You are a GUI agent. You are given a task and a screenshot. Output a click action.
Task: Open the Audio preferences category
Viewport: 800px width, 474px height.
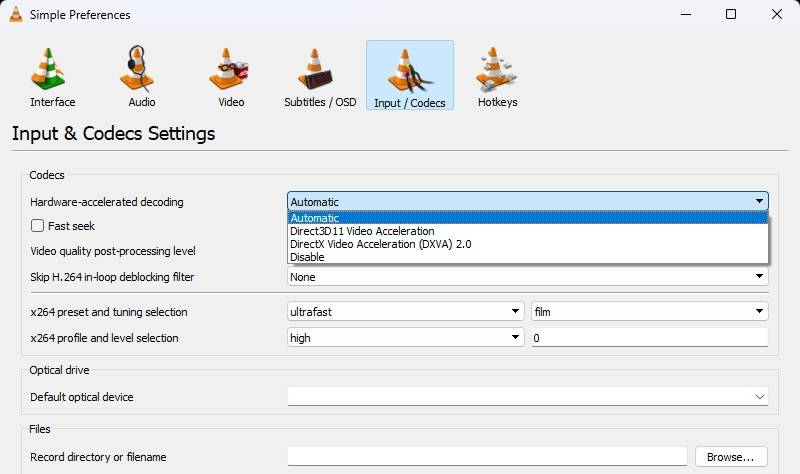[x=141, y=77]
